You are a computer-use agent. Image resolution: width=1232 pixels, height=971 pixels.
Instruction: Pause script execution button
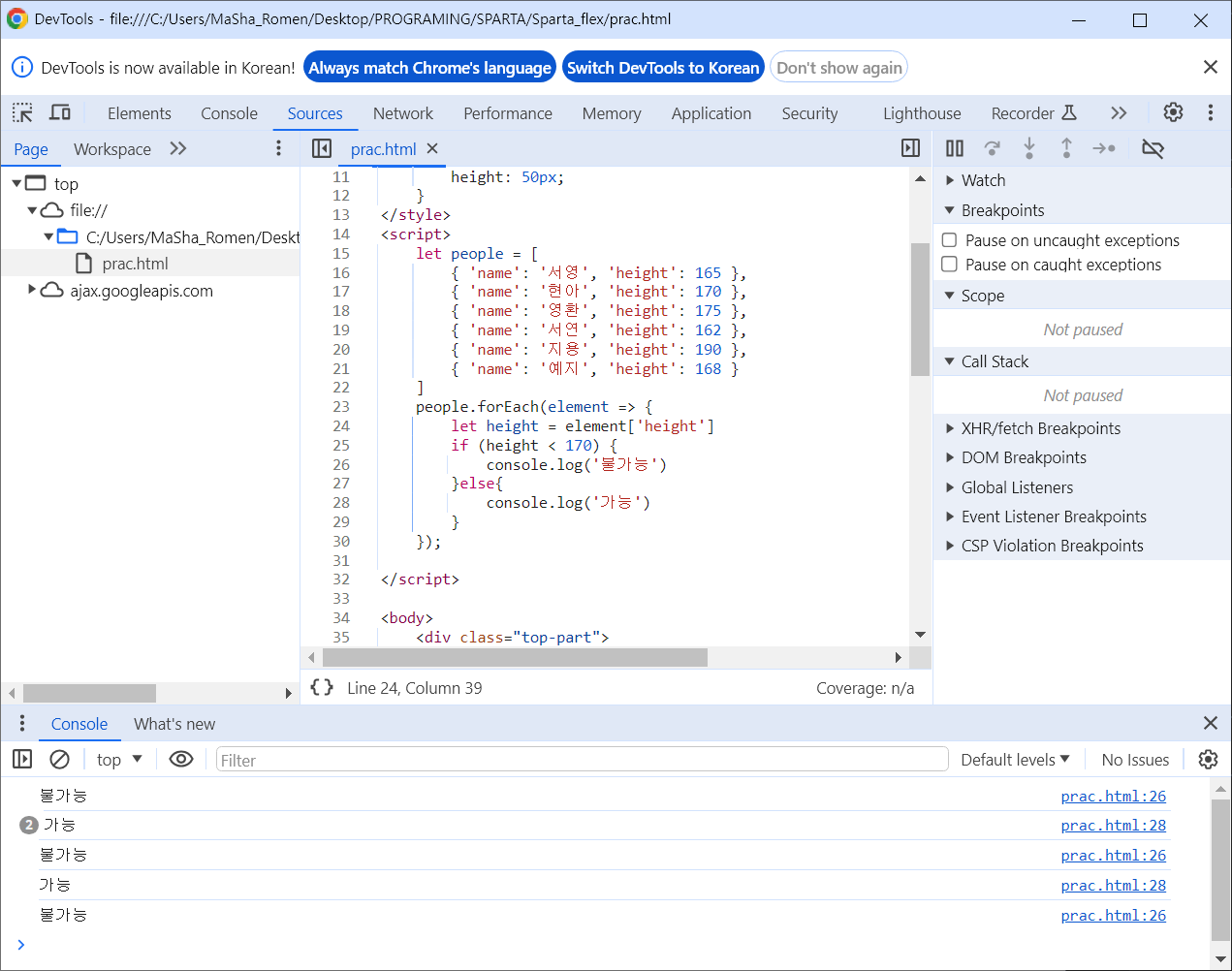[x=955, y=148]
